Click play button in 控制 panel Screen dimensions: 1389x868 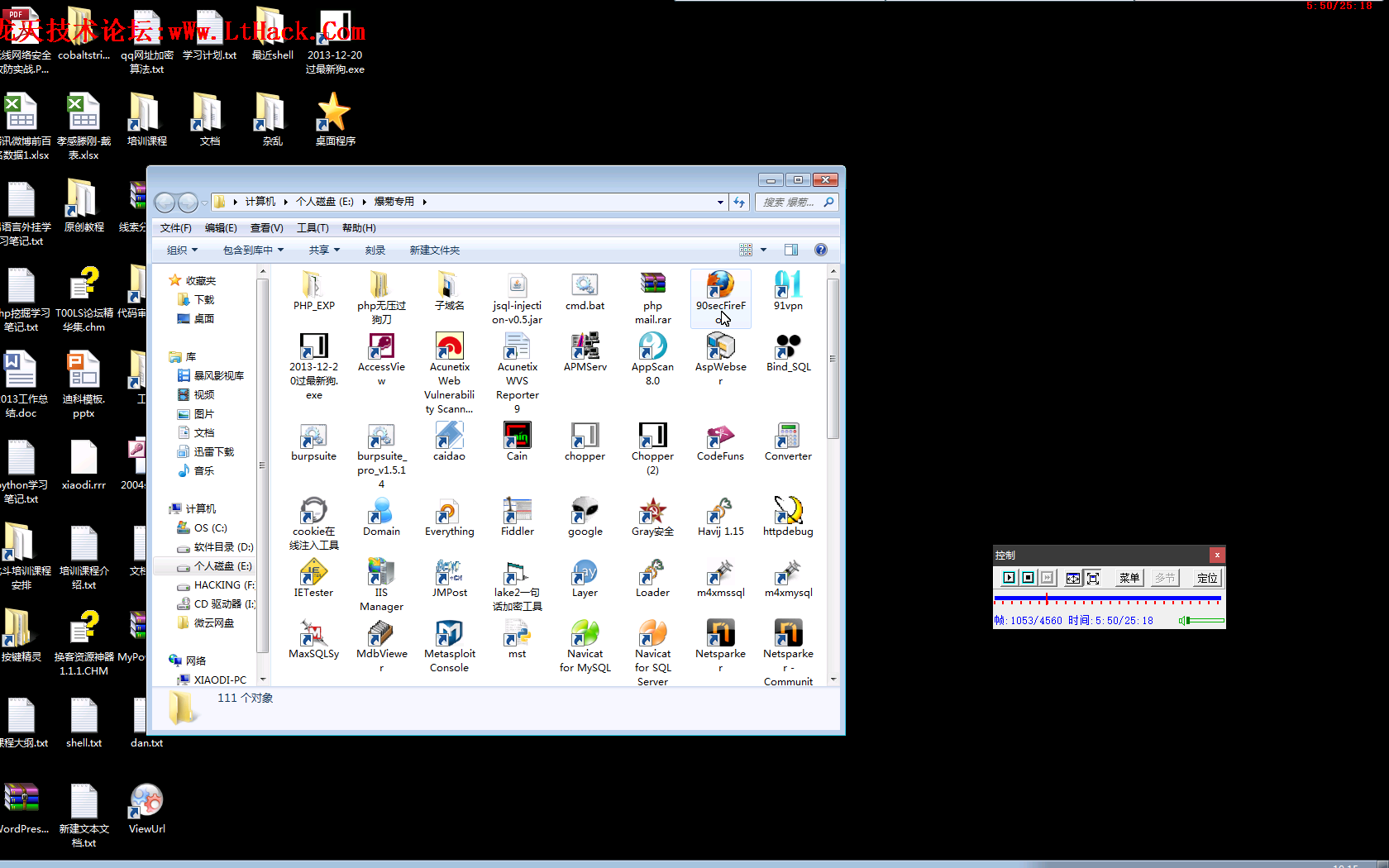click(1009, 578)
